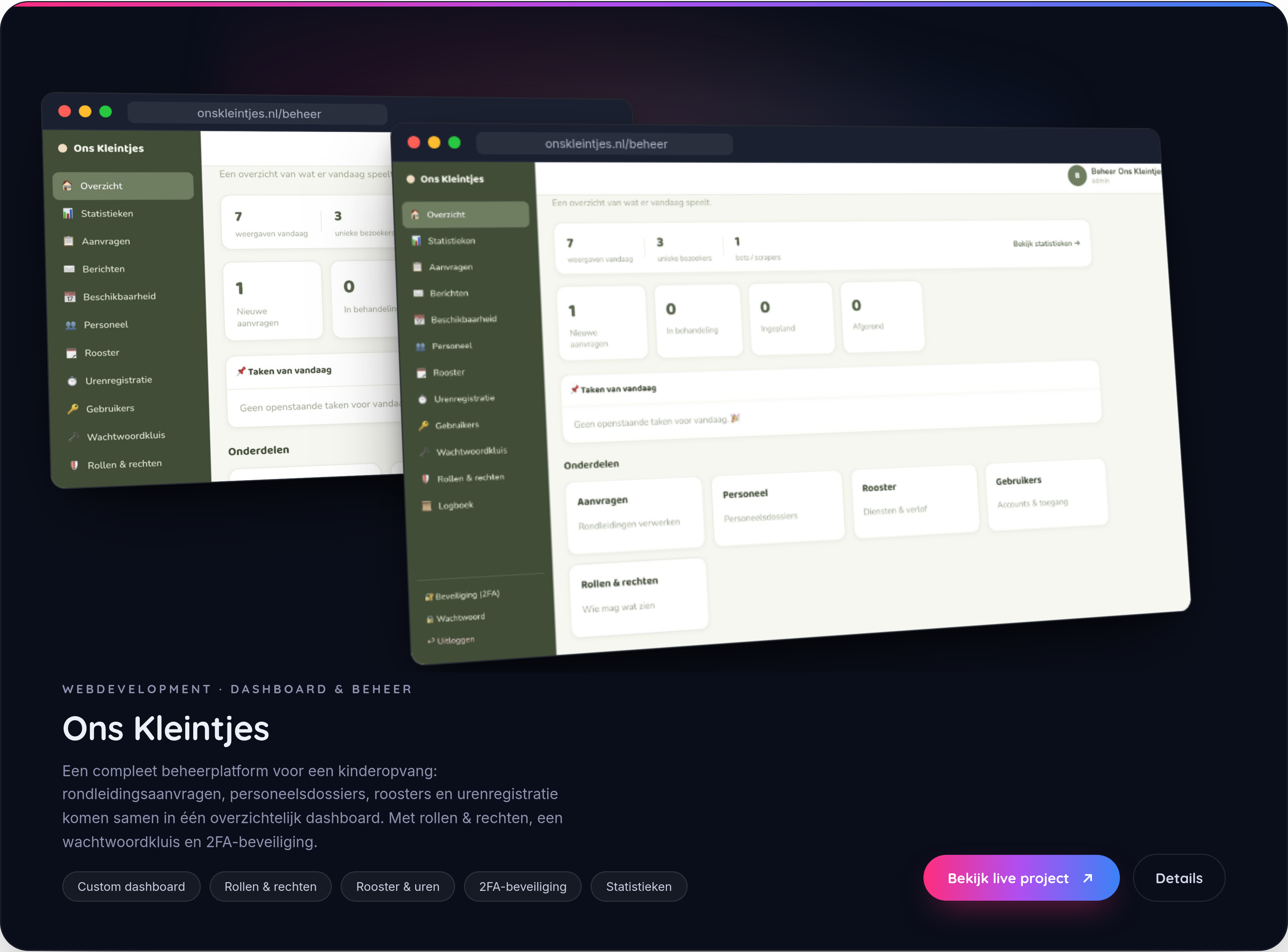Click Statistieken chart icon in front window

pos(416,240)
